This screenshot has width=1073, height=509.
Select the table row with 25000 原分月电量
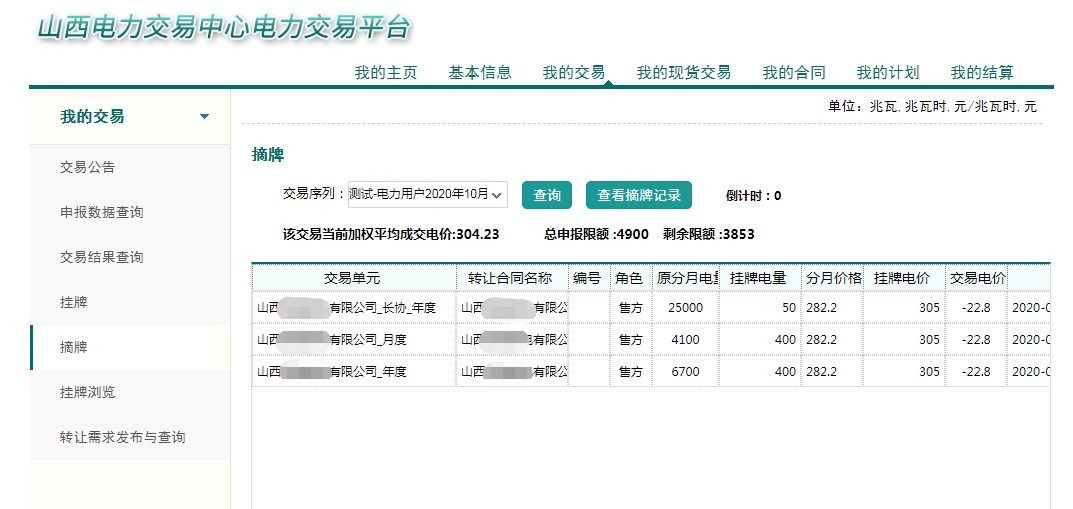(650, 308)
